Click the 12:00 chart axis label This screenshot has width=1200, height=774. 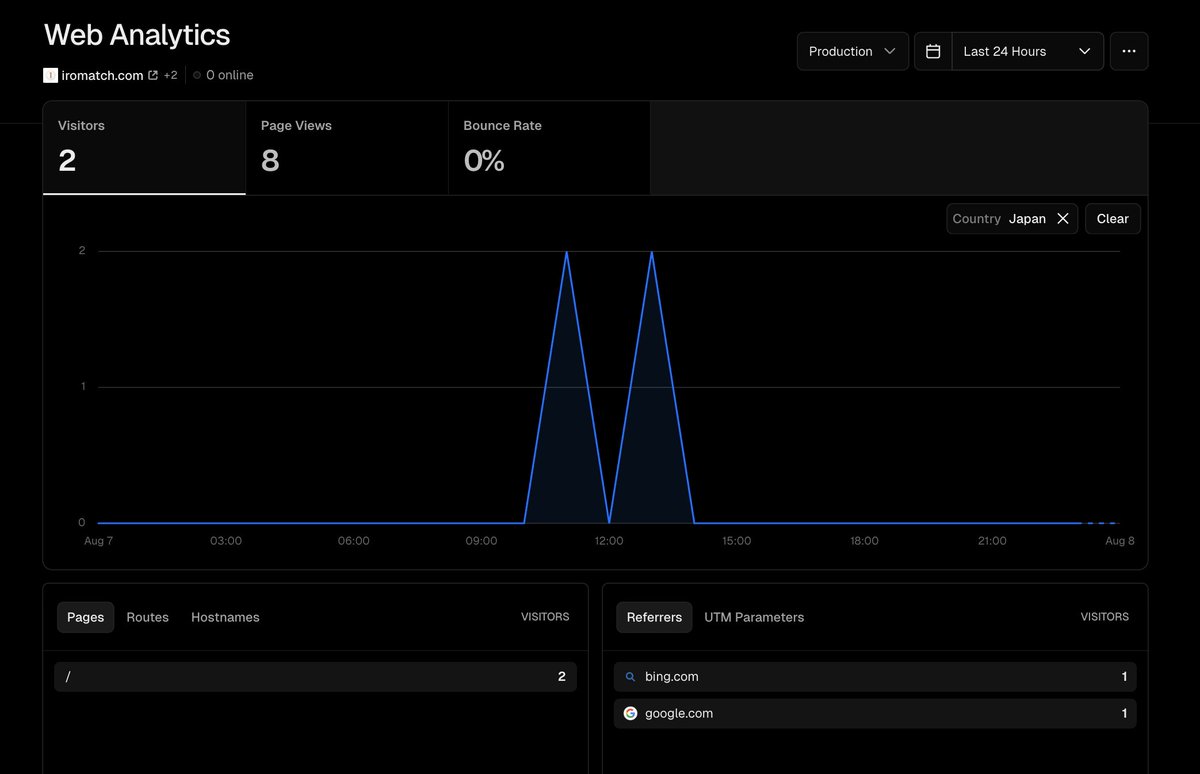[609, 541]
